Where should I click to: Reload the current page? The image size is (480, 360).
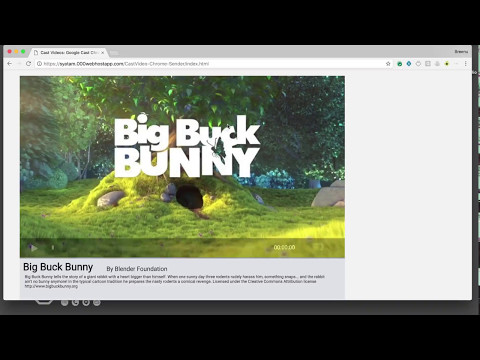(x=28, y=64)
